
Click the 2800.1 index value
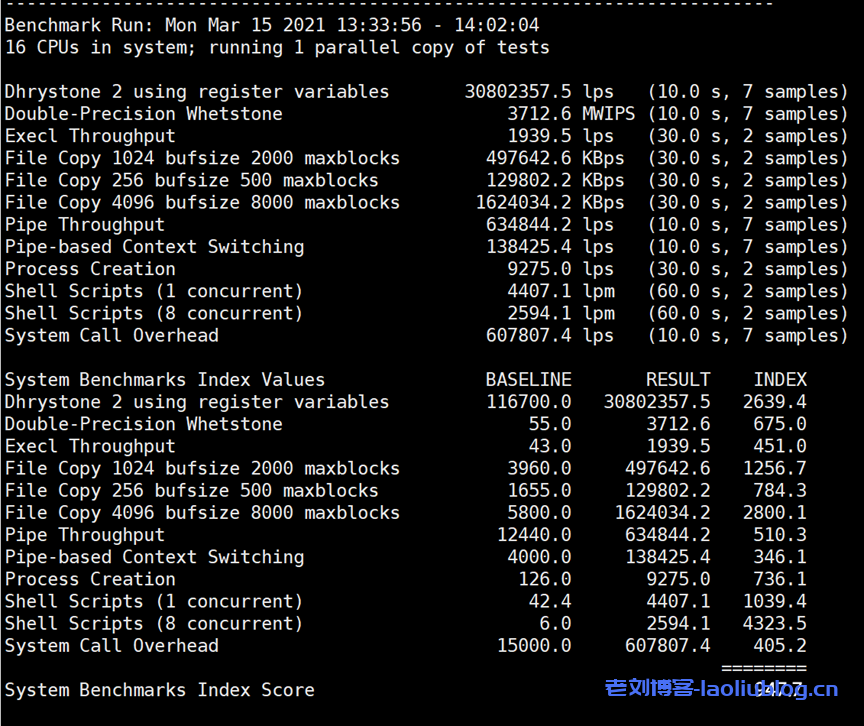point(774,513)
